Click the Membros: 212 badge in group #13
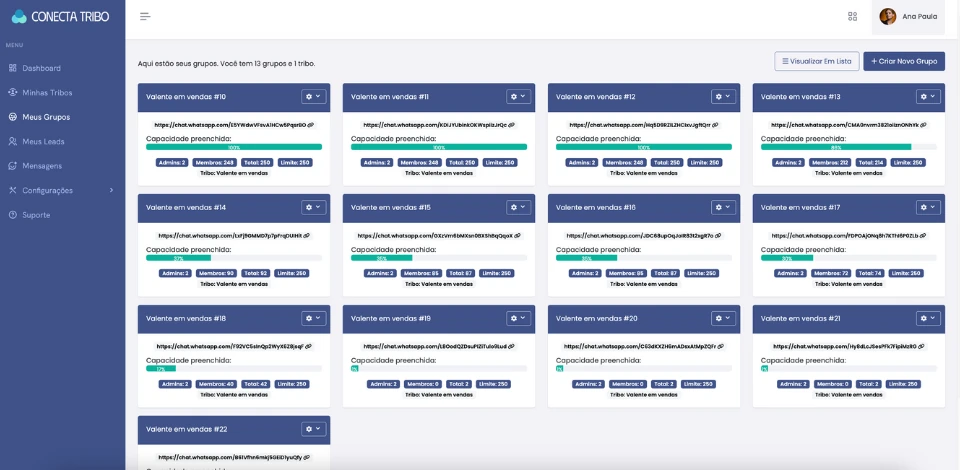Screen dimensions: 960x470 click(831, 162)
